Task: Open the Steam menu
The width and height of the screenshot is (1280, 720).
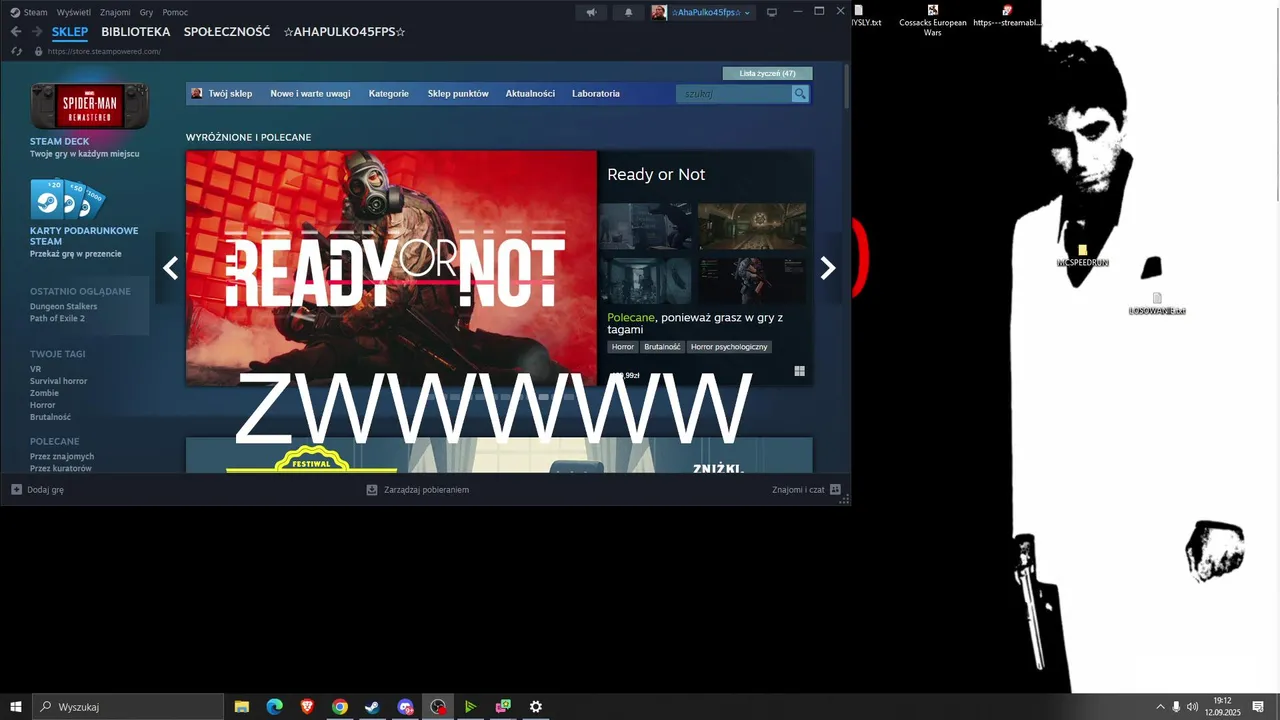Action: [x=29, y=12]
